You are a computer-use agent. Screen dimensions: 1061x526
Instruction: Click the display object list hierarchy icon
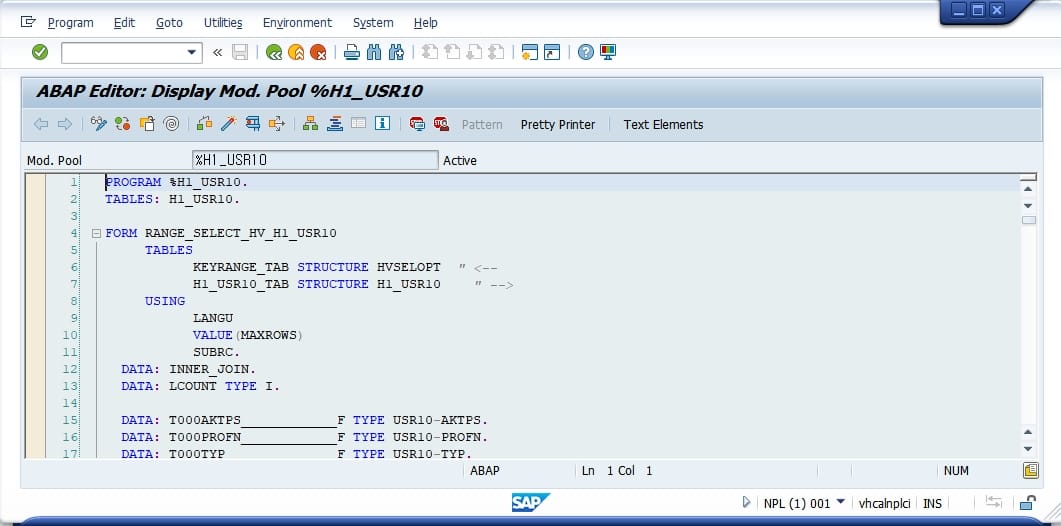coord(310,124)
